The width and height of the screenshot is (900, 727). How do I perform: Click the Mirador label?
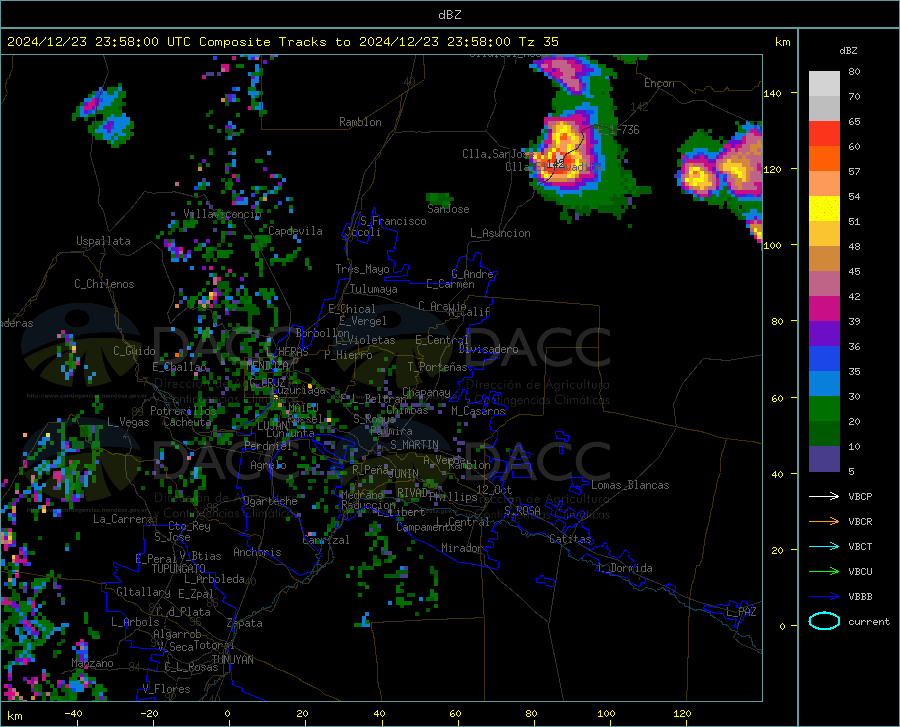[461, 549]
